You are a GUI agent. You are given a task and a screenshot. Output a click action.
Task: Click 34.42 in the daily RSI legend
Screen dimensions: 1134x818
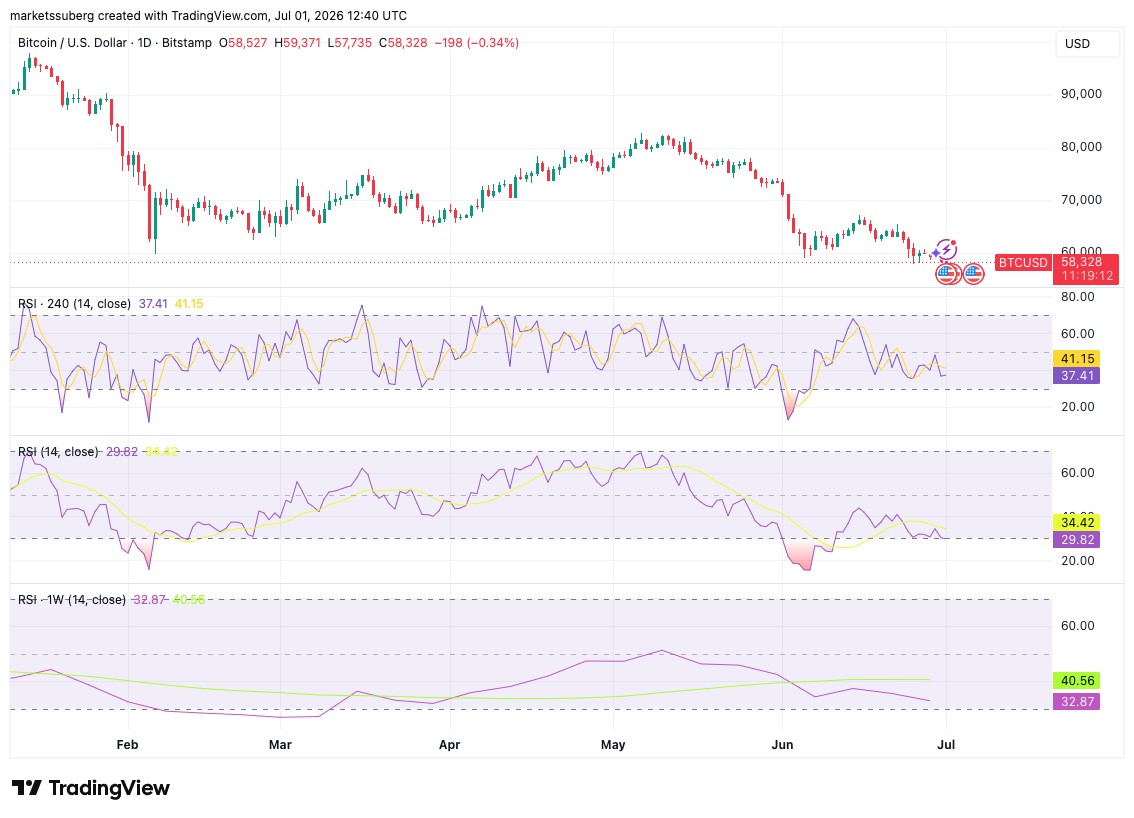click(161, 451)
